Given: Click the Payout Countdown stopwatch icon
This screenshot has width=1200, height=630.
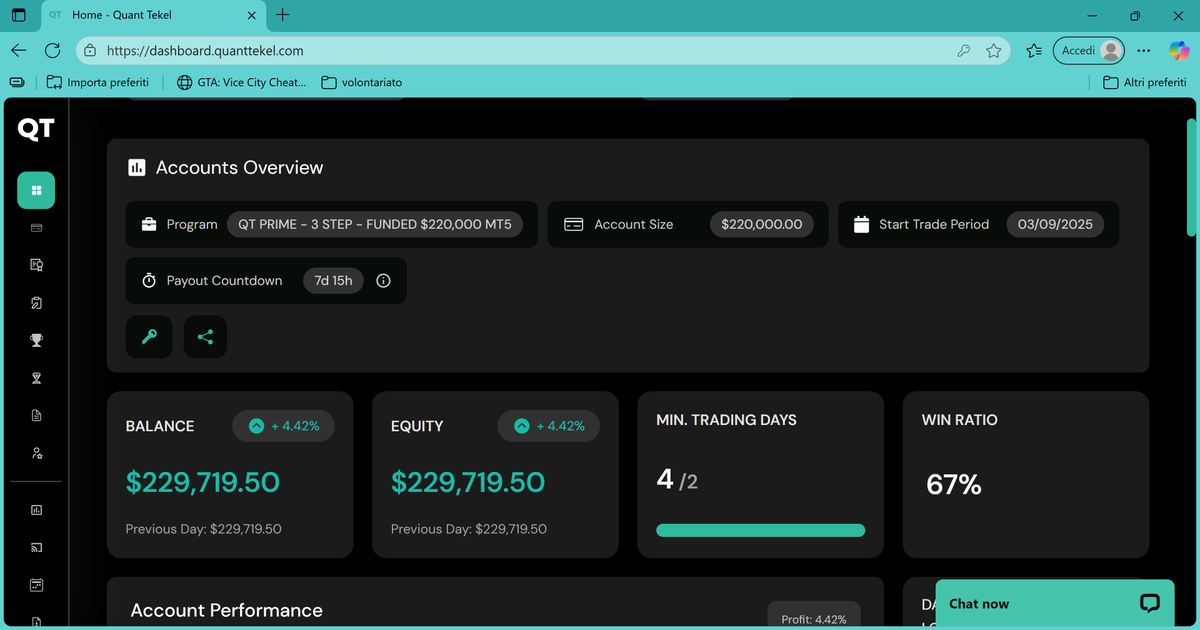Looking at the screenshot, I should [x=149, y=281].
